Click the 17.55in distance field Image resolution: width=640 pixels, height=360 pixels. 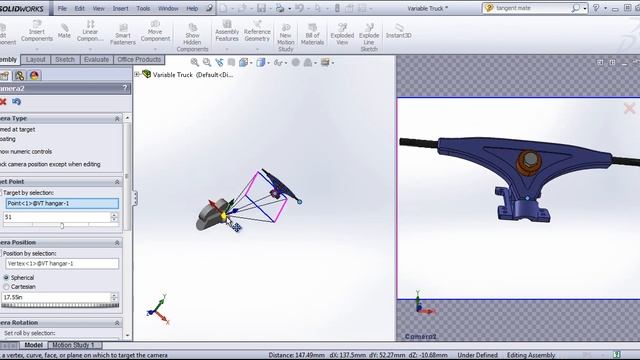click(56, 298)
